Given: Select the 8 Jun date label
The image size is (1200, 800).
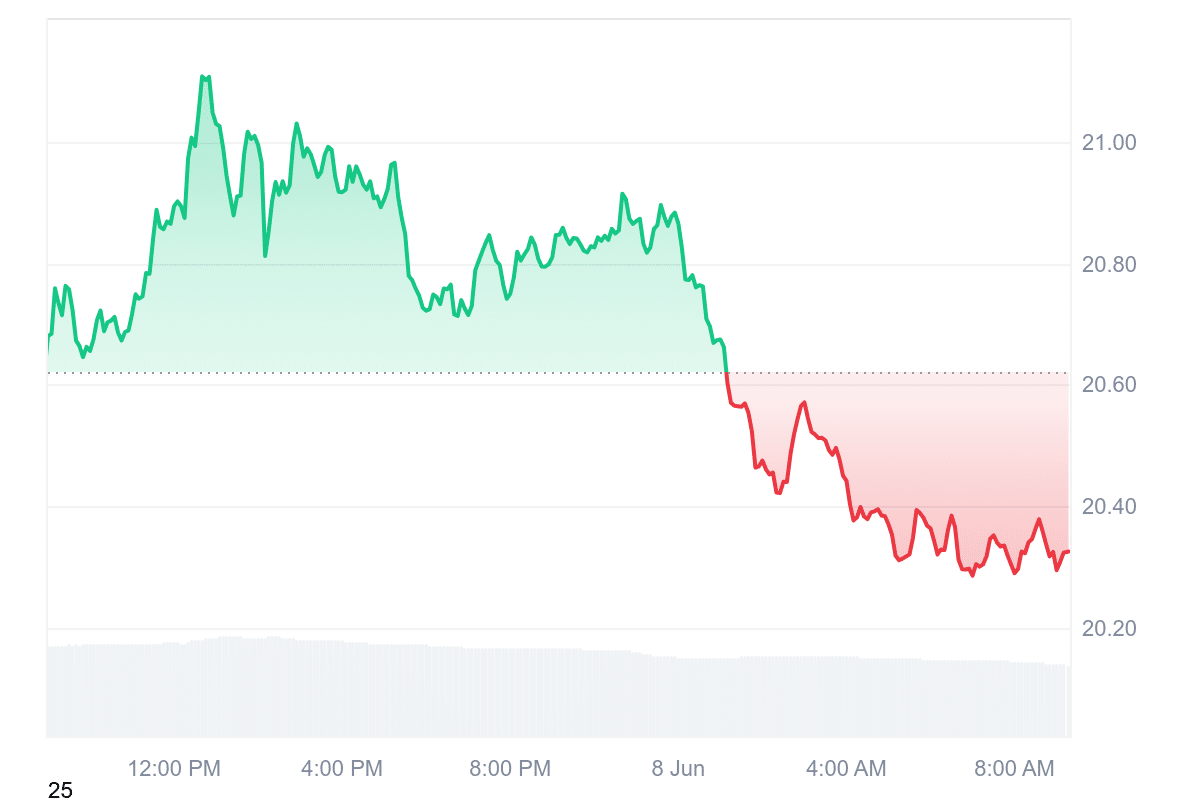Looking at the screenshot, I should [x=678, y=769].
